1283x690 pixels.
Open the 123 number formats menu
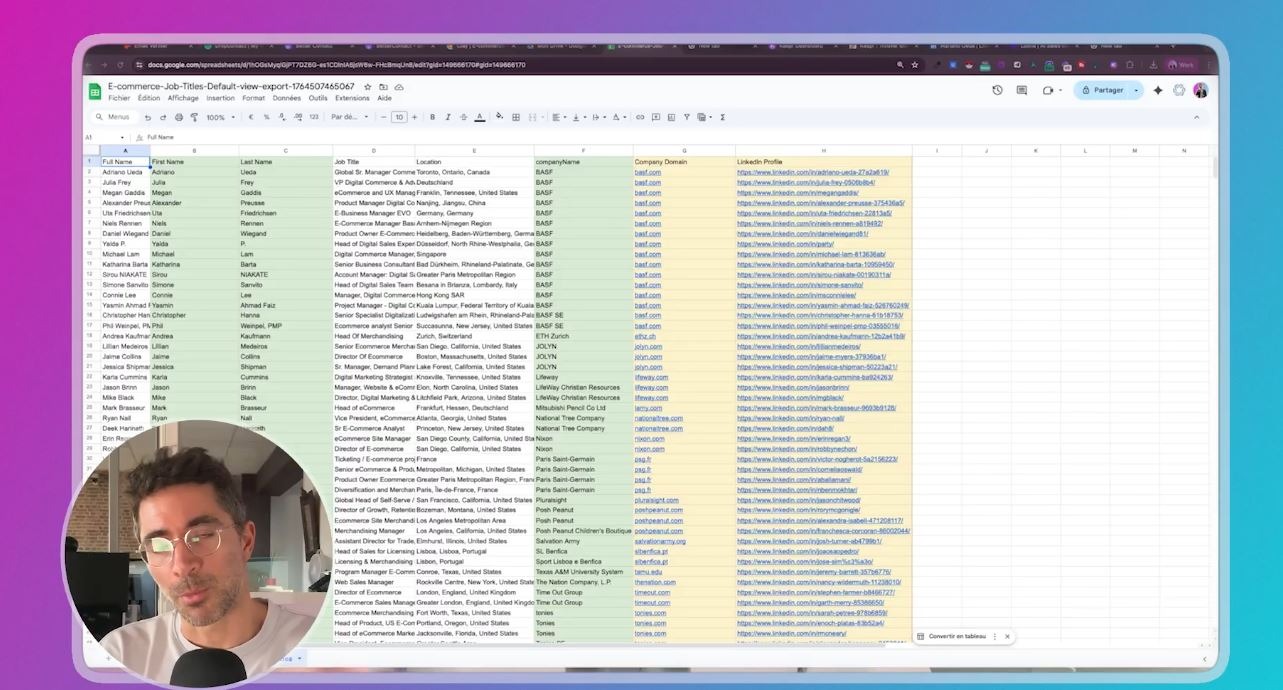[x=314, y=117]
